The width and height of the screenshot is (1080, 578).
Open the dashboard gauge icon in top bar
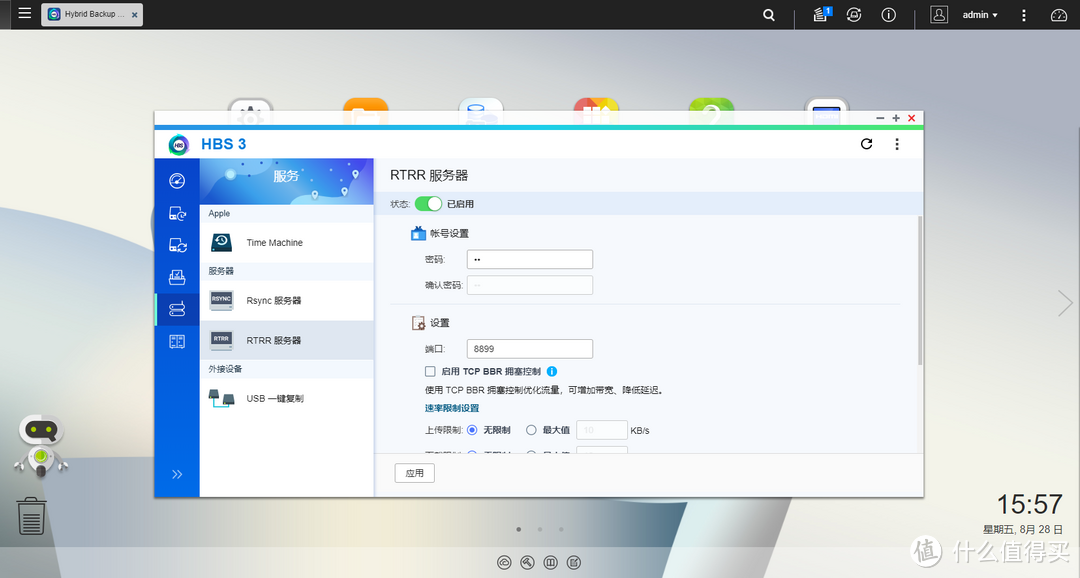click(x=1059, y=14)
